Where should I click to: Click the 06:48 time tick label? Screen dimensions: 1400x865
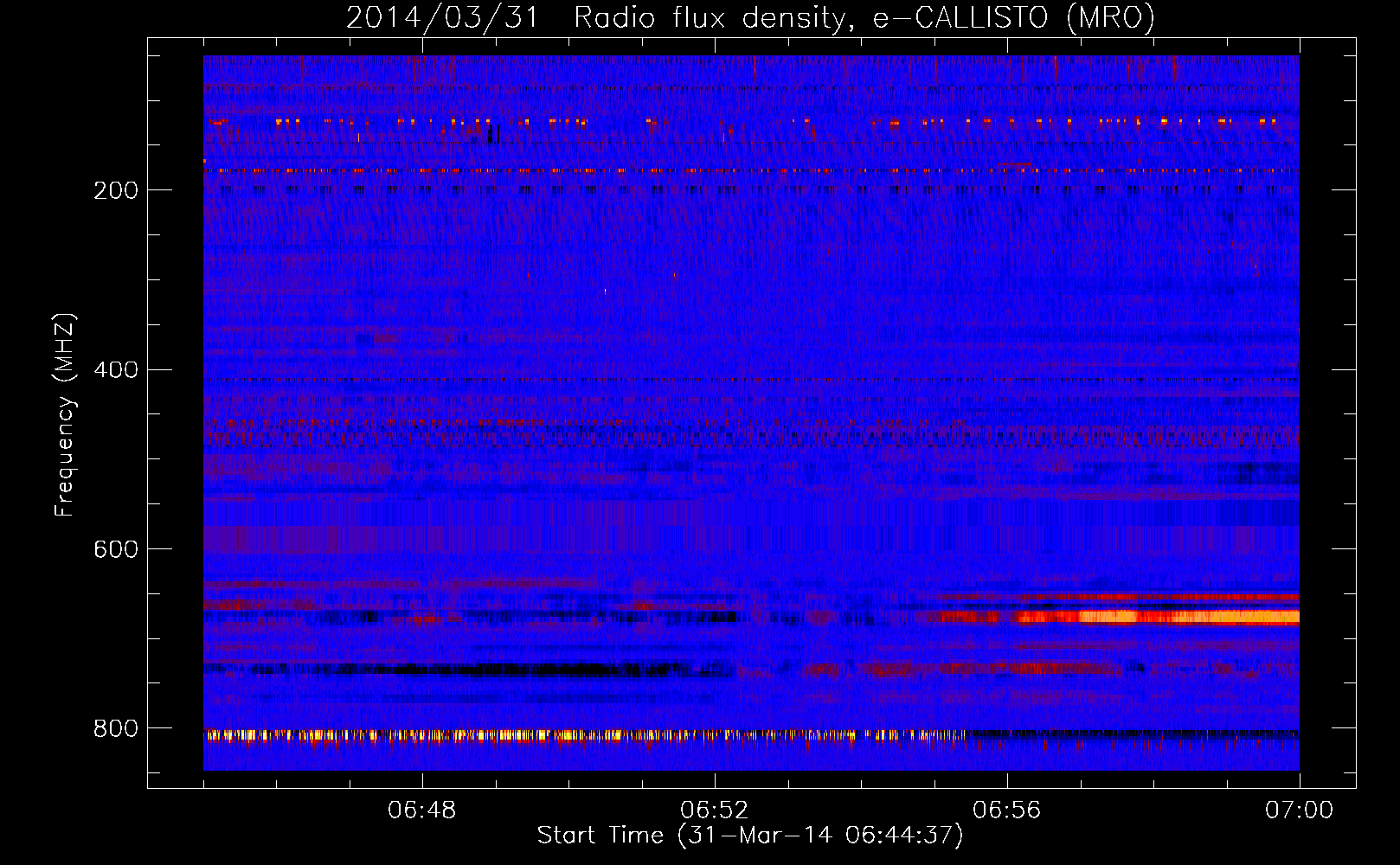click(x=422, y=811)
